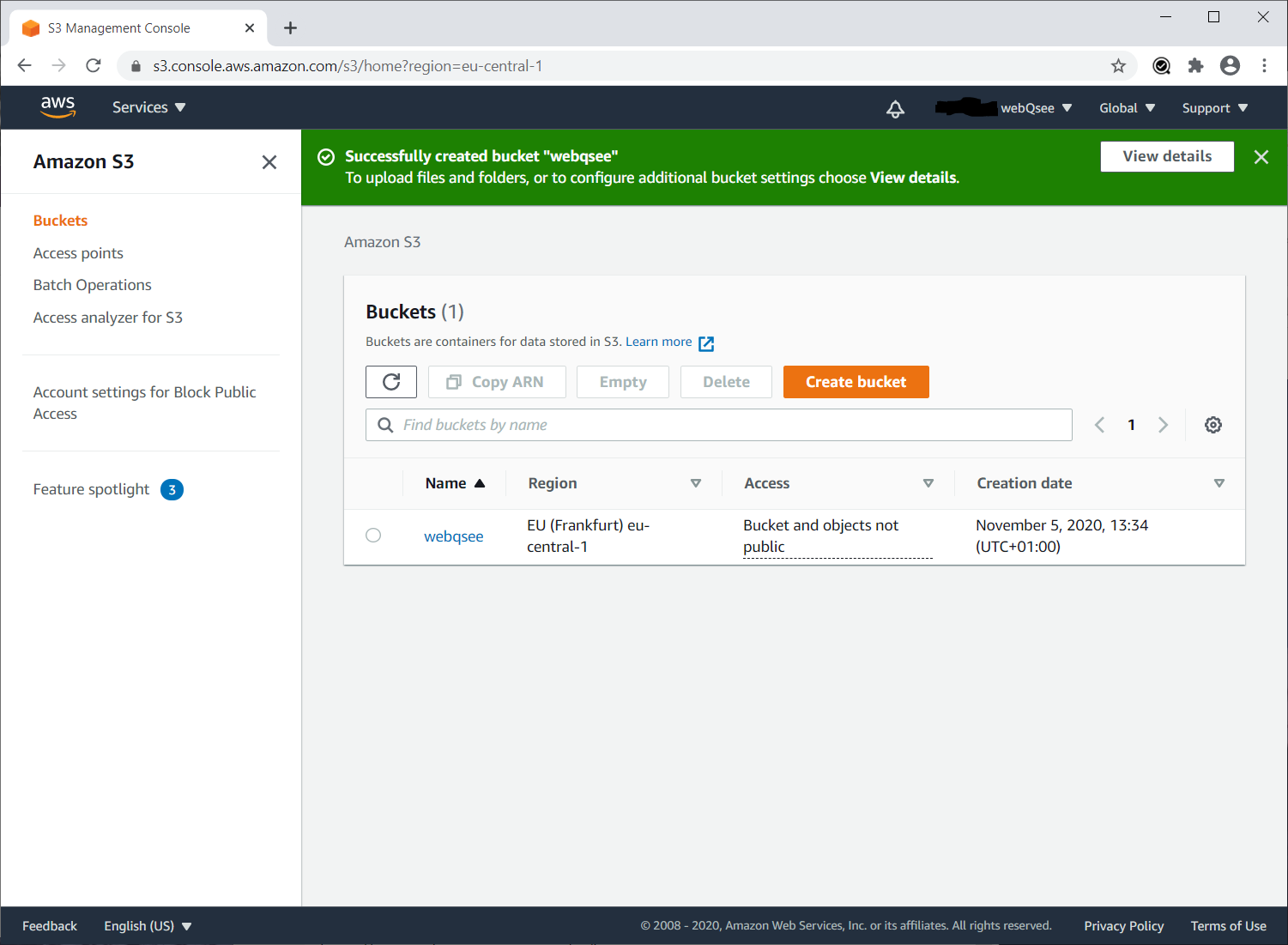Click the Learn more link
Viewport: 1288px width, 945px height.
coord(658,342)
